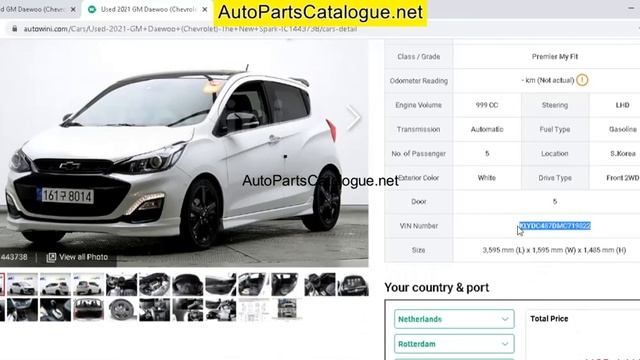The height and width of the screenshot is (360, 640).
Task: Click the S.Korea location value
Action: click(623, 153)
